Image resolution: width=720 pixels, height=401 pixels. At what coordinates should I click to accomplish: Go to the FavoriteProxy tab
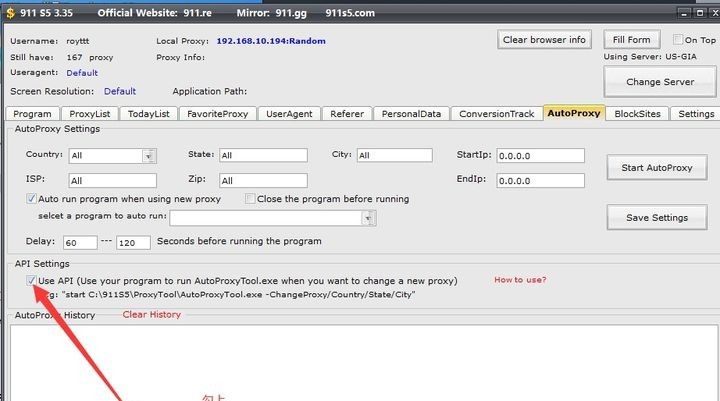coord(218,113)
